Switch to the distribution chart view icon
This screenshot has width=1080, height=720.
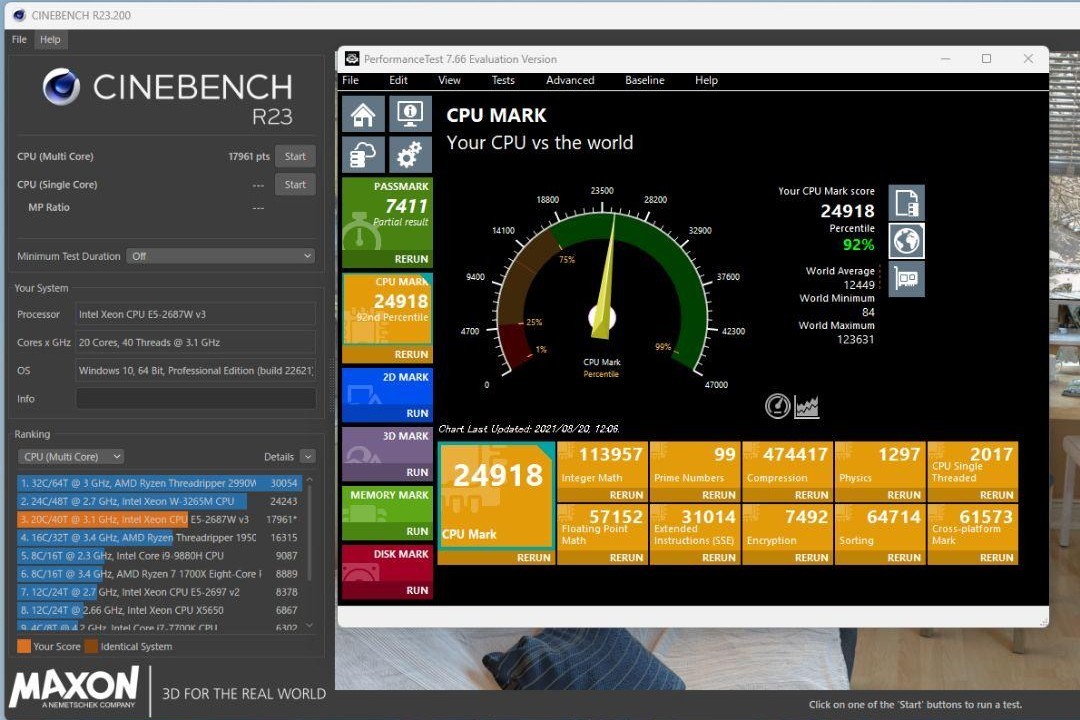pos(807,407)
